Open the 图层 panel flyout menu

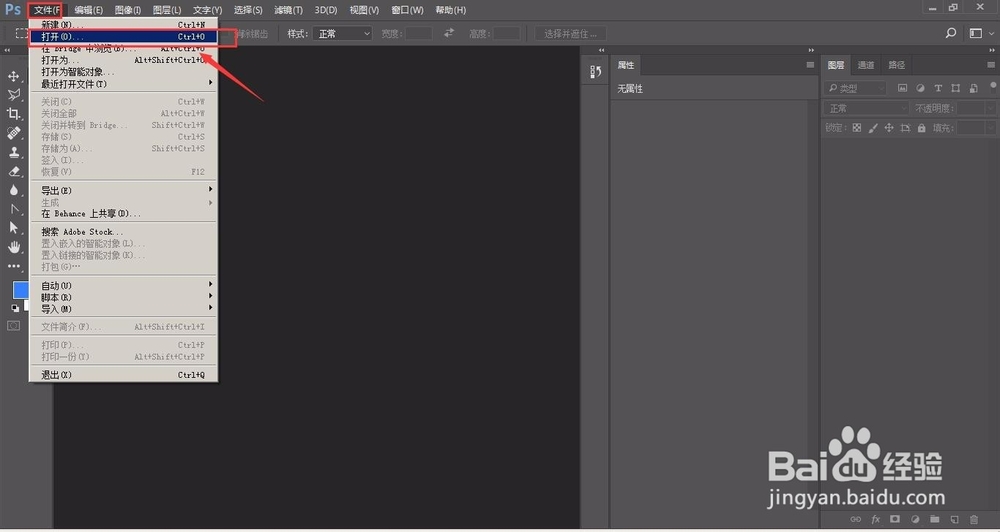991,65
